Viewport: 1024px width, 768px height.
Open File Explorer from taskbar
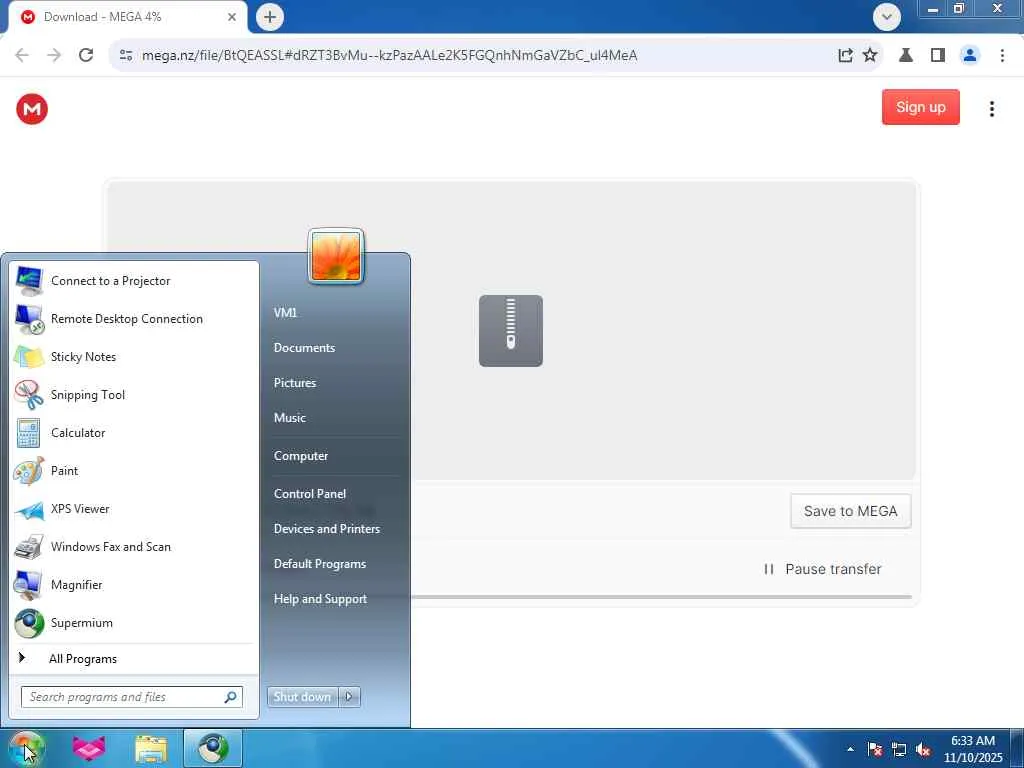coord(151,748)
